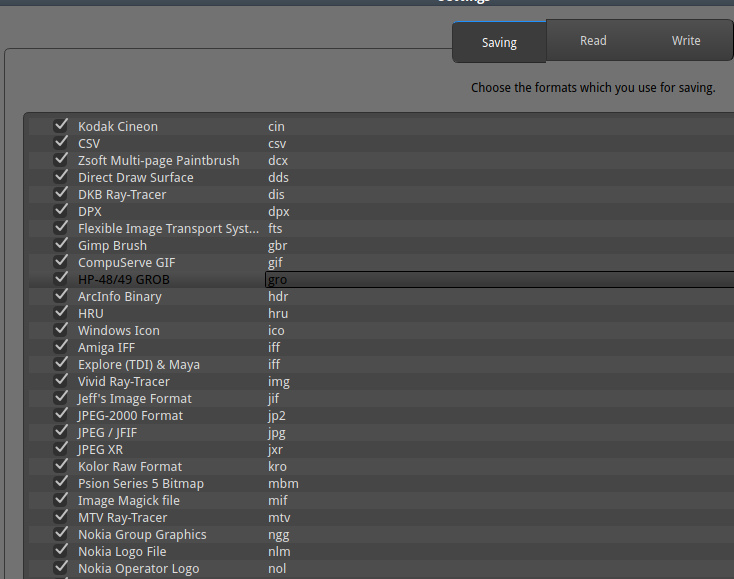Image resolution: width=734 pixels, height=579 pixels.
Task: Toggle the MTV Ray-Tracer checkbox
Action: click(x=61, y=516)
